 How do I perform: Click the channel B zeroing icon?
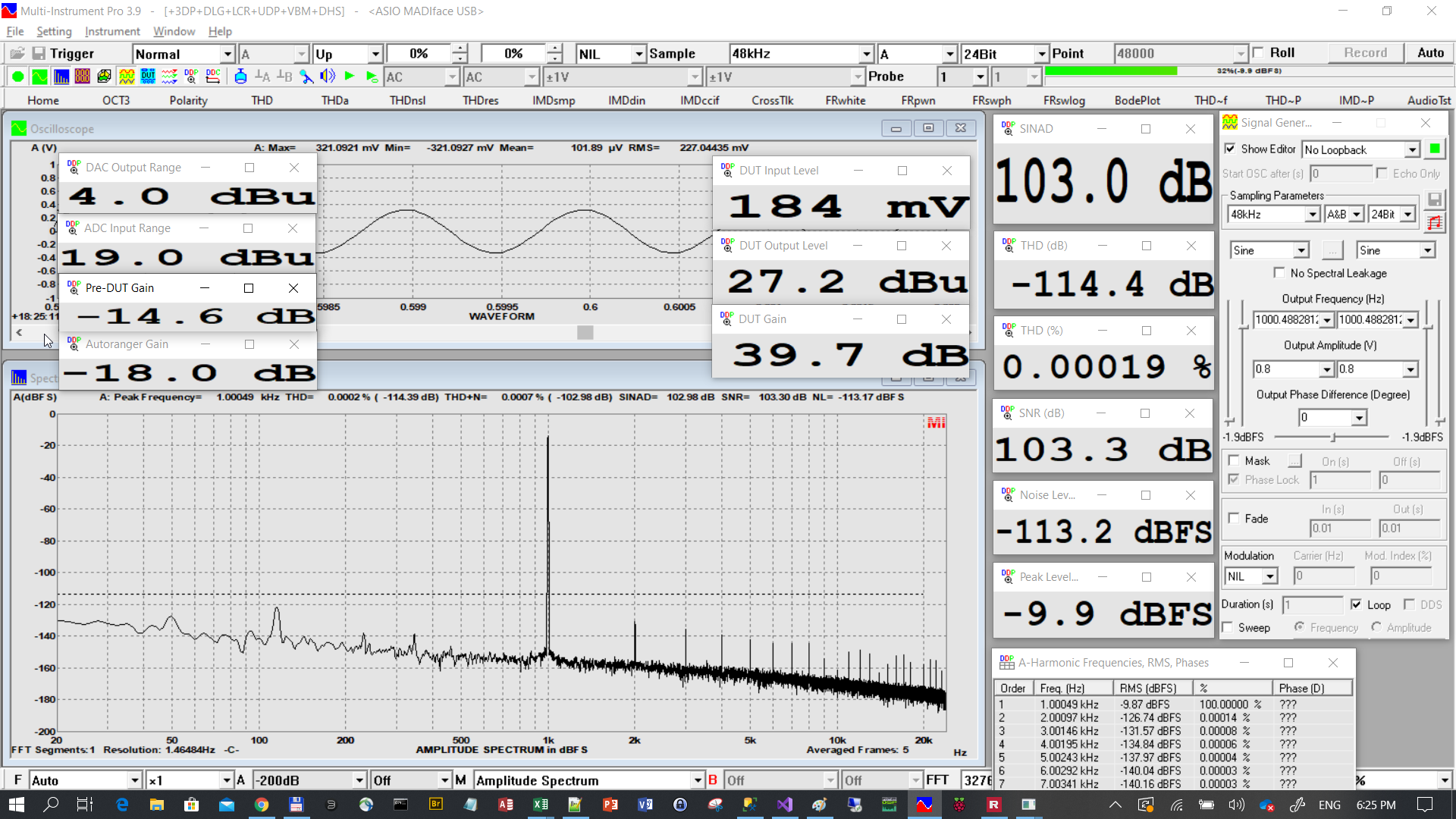coord(284,77)
